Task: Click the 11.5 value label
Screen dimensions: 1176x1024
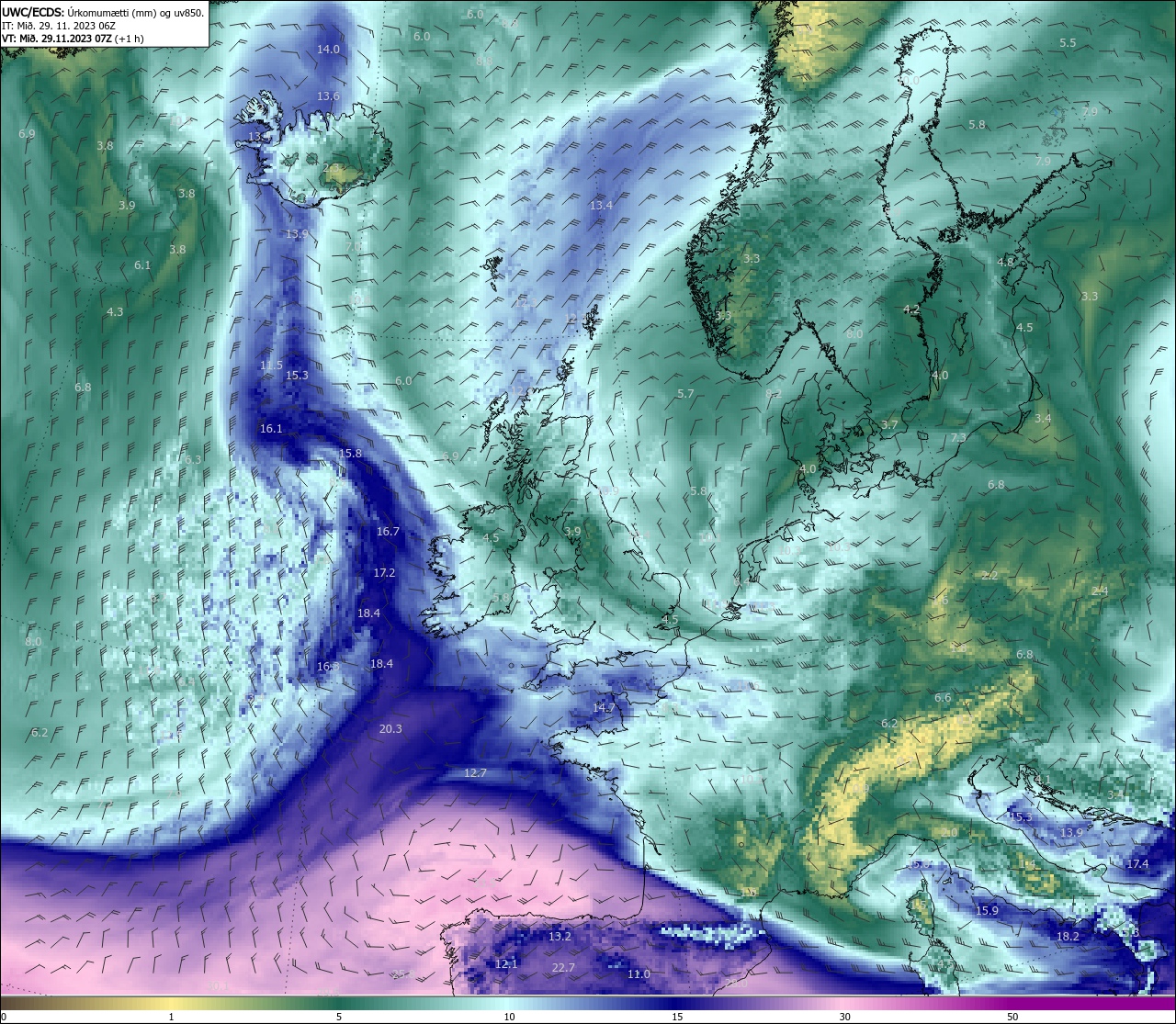Action: click(271, 366)
